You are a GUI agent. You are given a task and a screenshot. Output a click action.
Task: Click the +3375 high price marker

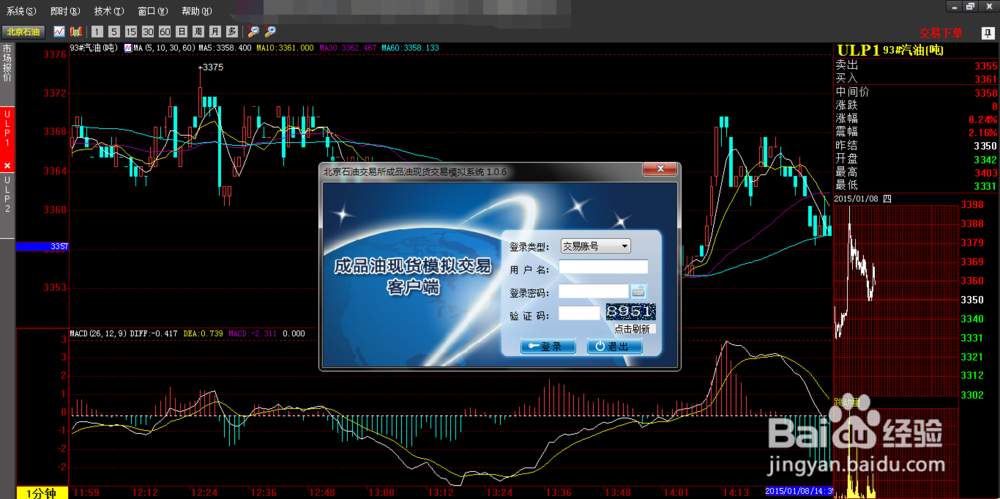point(210,67)
